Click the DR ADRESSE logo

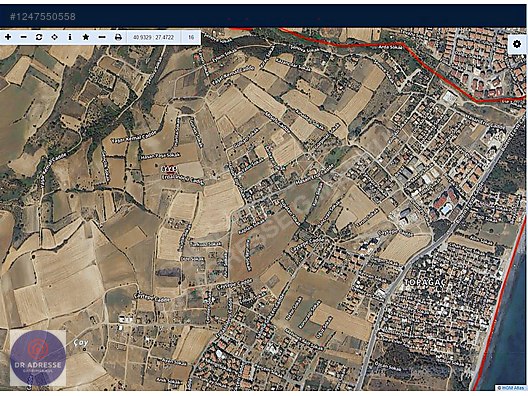click(38, 358)
